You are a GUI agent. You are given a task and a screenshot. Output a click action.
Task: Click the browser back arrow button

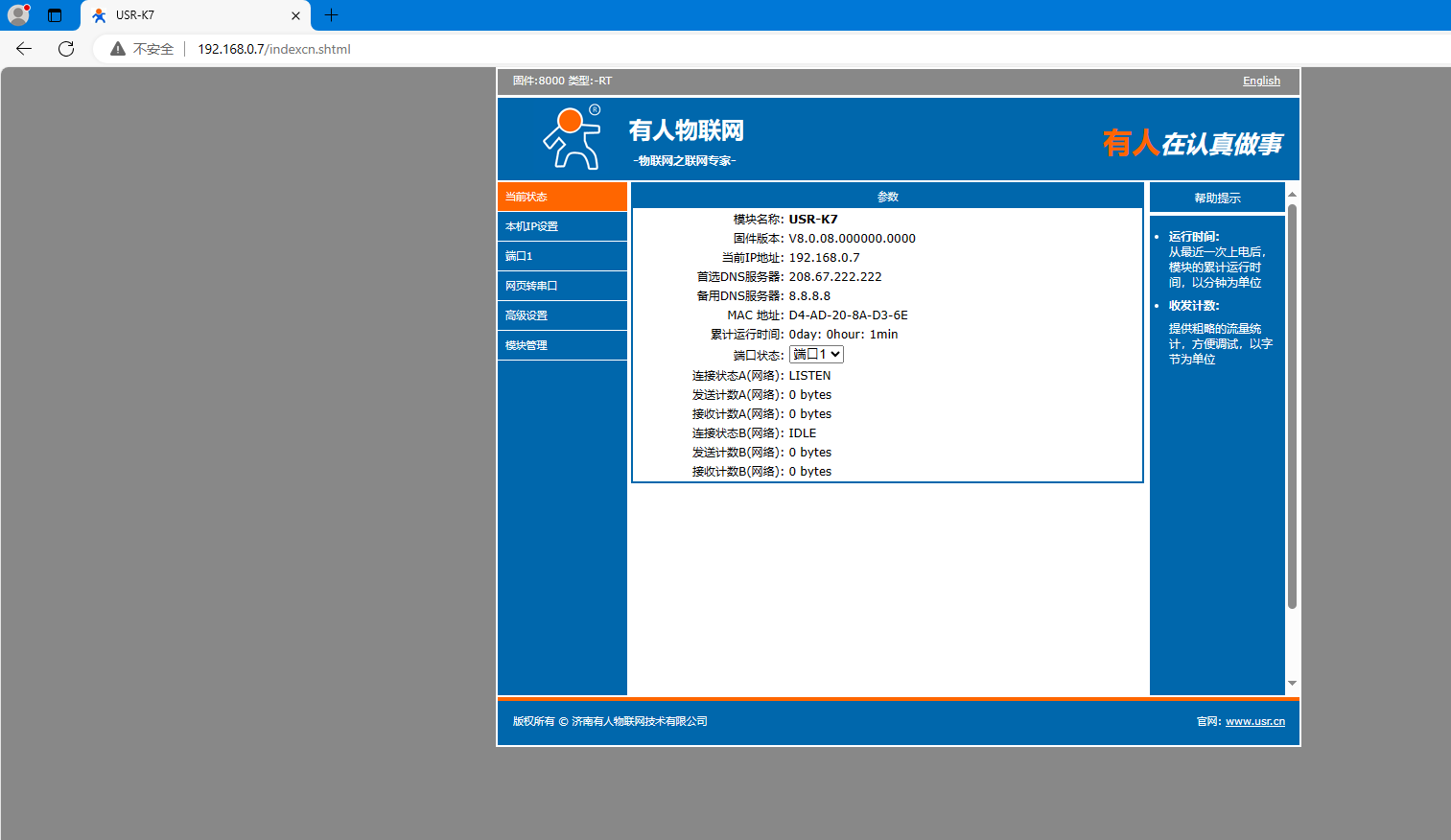click(24, 49)
